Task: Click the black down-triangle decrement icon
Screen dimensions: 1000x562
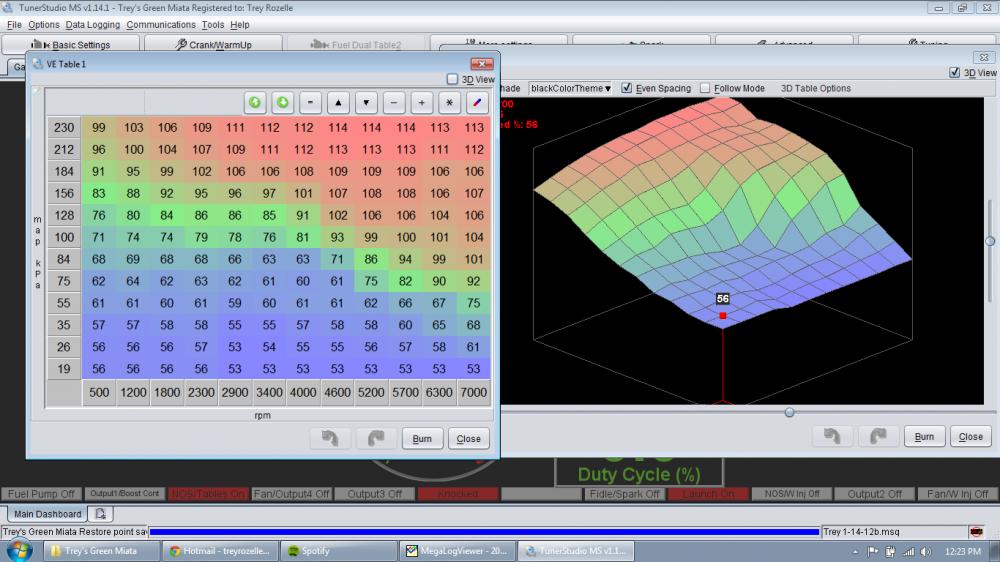Action: 367,102
